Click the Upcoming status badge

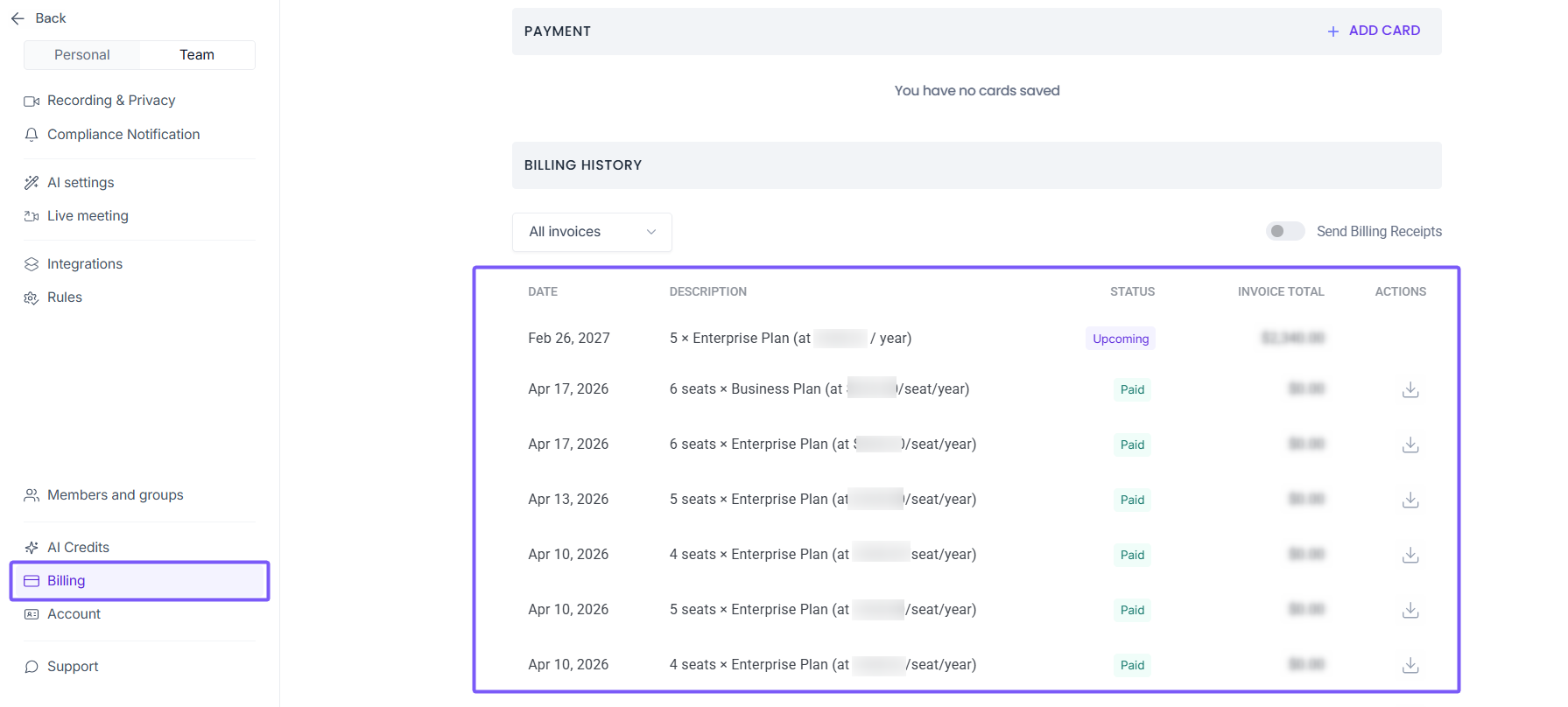coord(1120,339)
